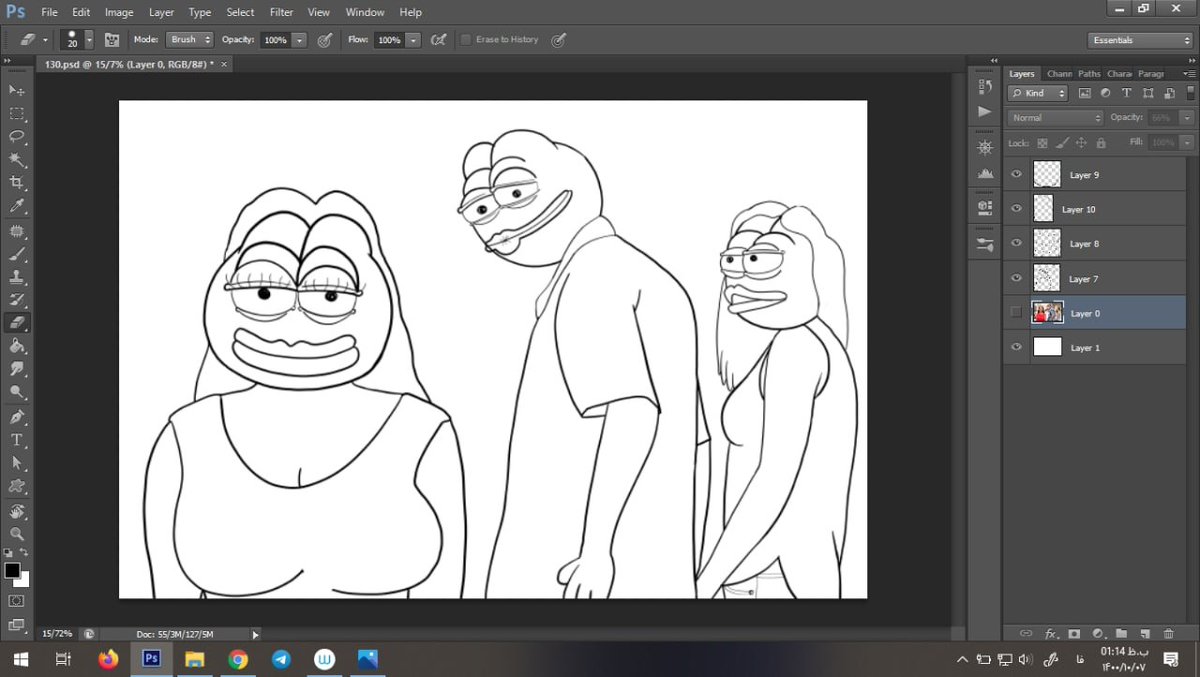
Task: Hide Layer 8 with eye icon
Action: click(x=1017, y=243)
